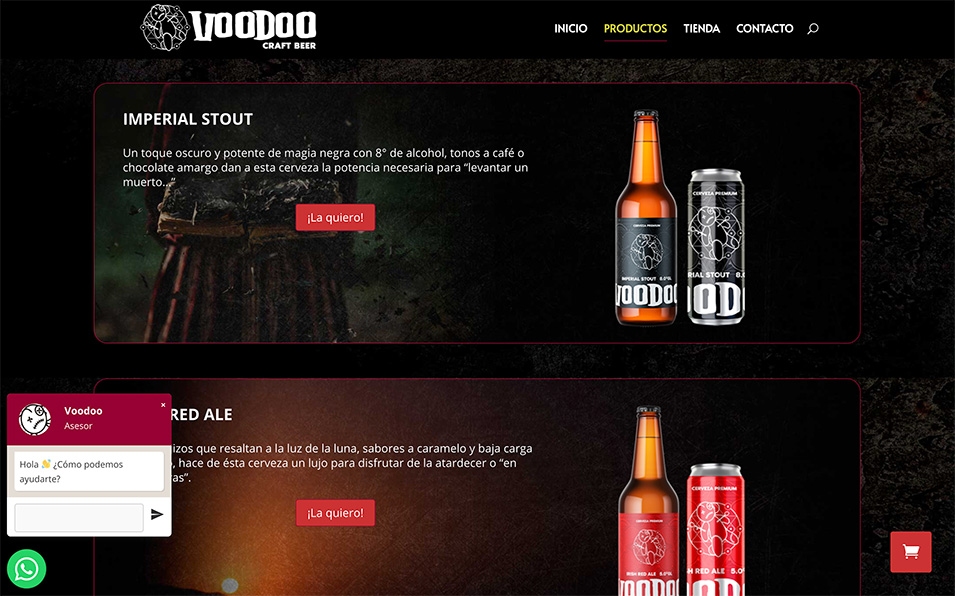Click the silver Imperial Stout can image

click(x=716, y=247)
